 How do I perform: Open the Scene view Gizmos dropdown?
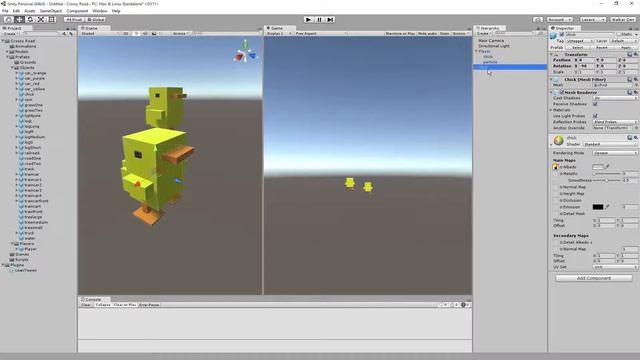180,33
